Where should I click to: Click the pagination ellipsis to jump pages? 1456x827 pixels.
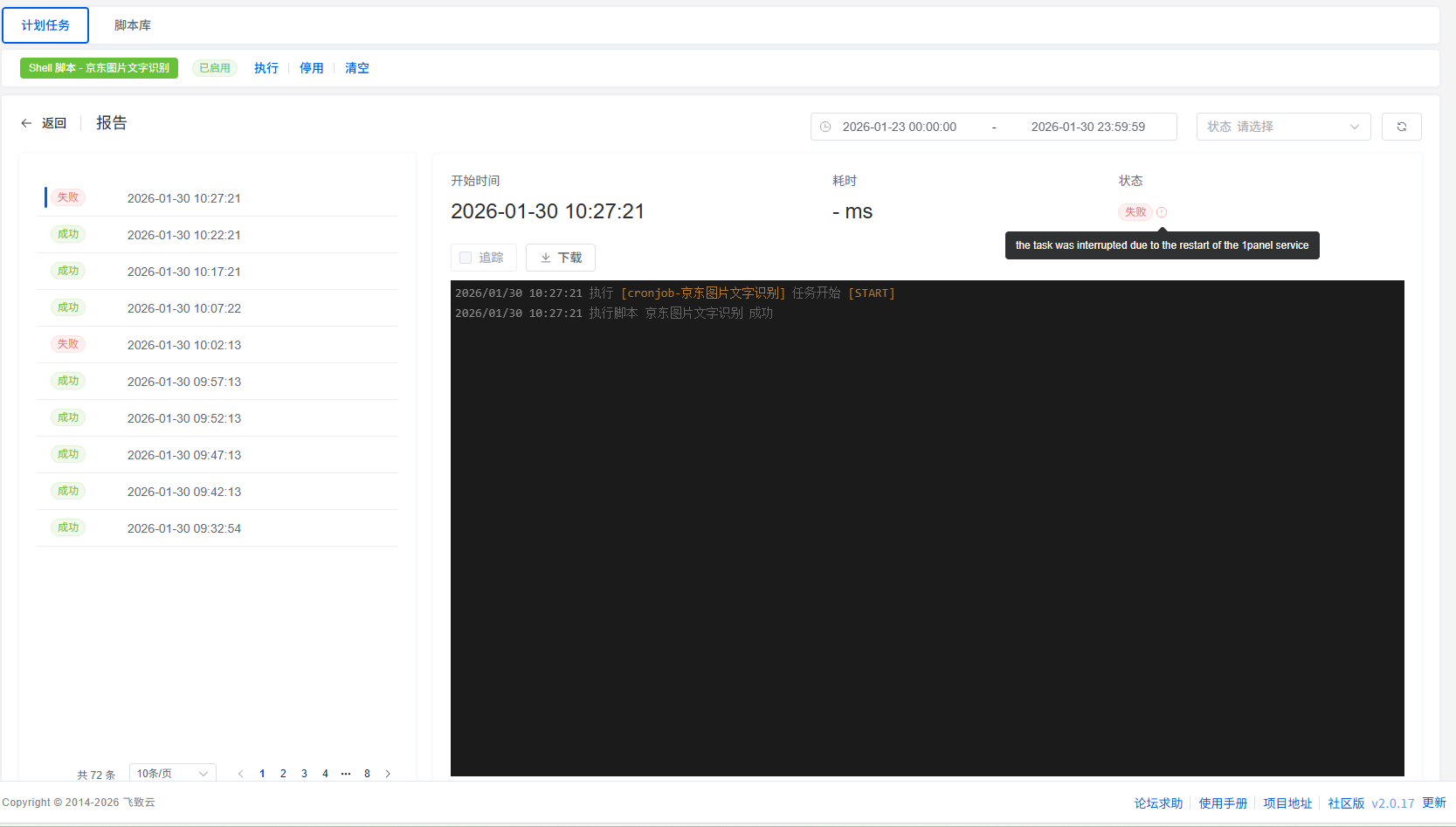(x=346, y=774)
